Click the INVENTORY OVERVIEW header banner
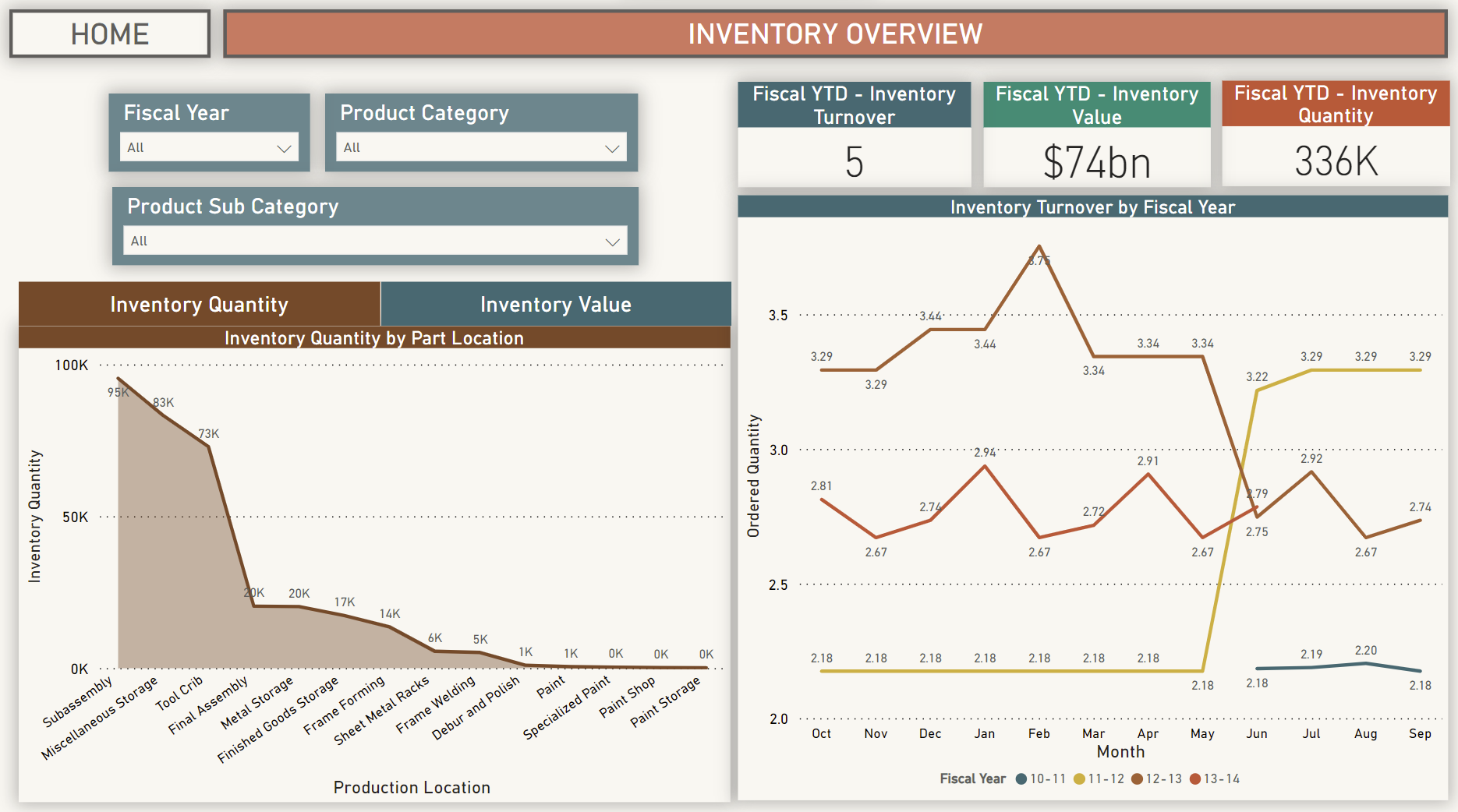The height and width of the screenshot is (812, 1458). [x=835, y=34]
